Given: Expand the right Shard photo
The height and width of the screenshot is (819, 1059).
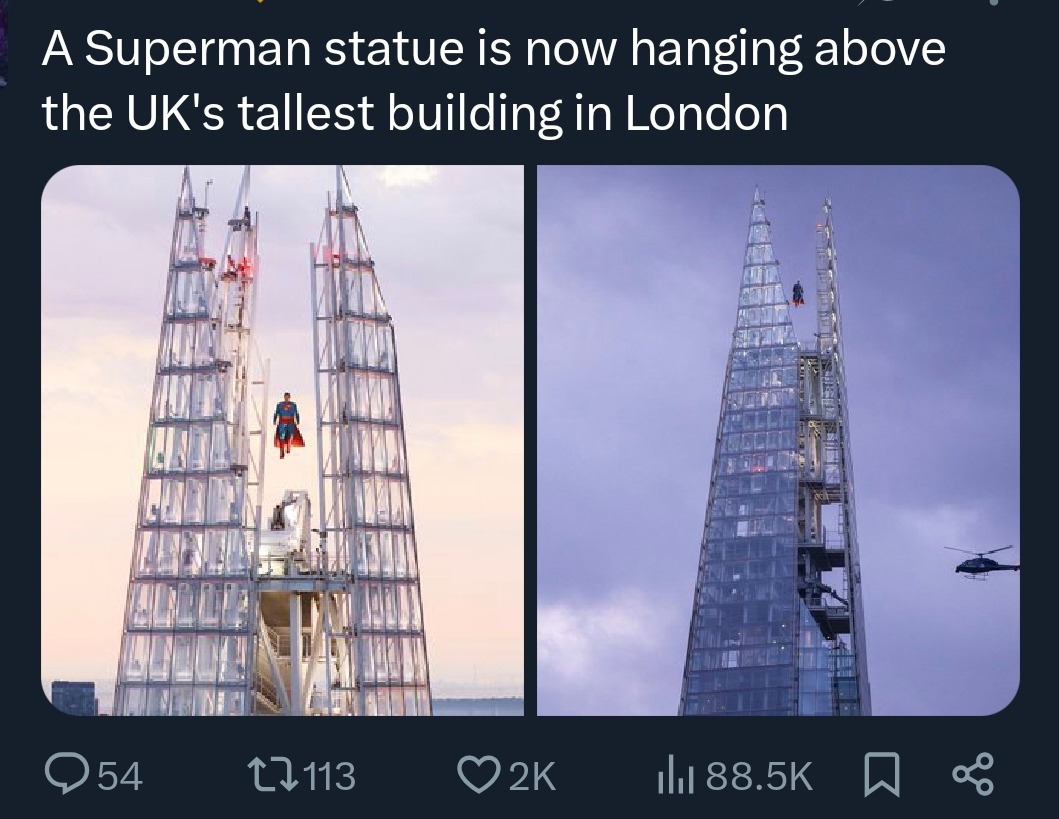Looking at the screenshot, I should click(778, 440).
